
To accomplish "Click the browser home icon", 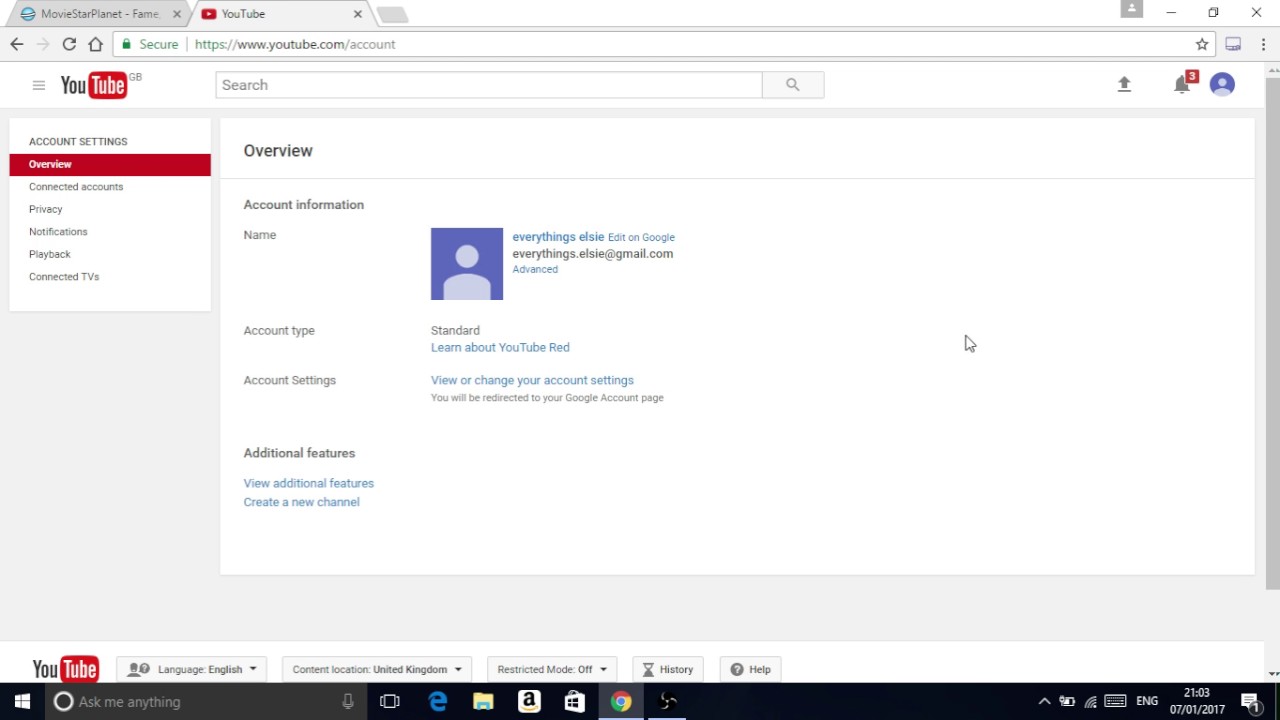I will (x=95, y=44).
